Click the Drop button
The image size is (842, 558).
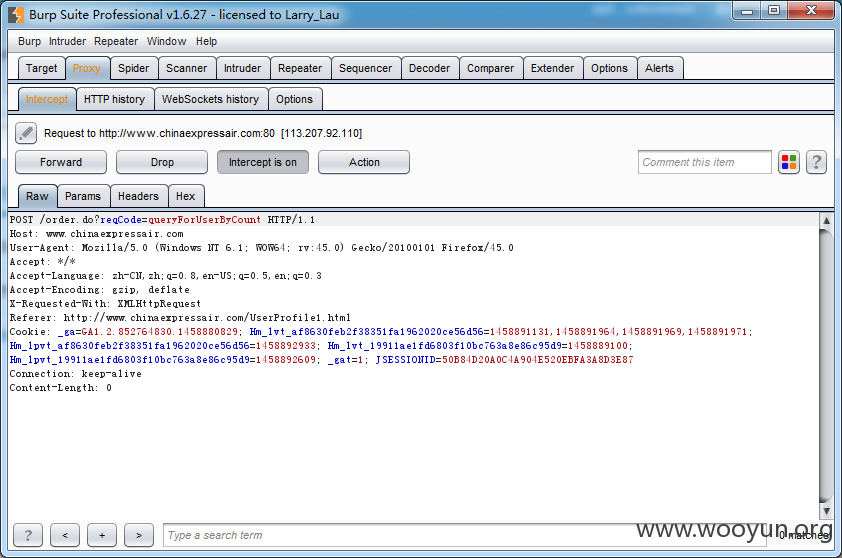tap(162, 162)
